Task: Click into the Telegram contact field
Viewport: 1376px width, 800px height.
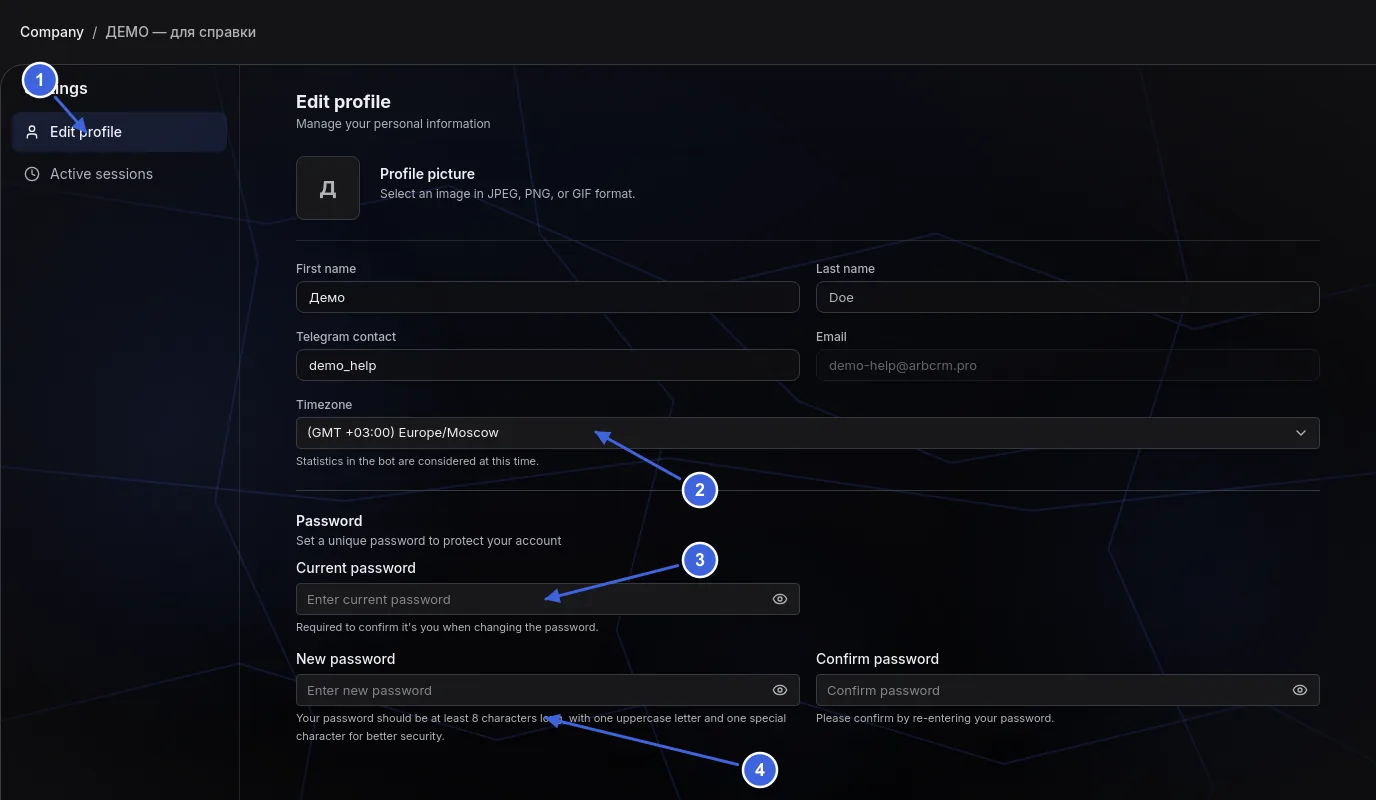Action: tap(548, 365)
